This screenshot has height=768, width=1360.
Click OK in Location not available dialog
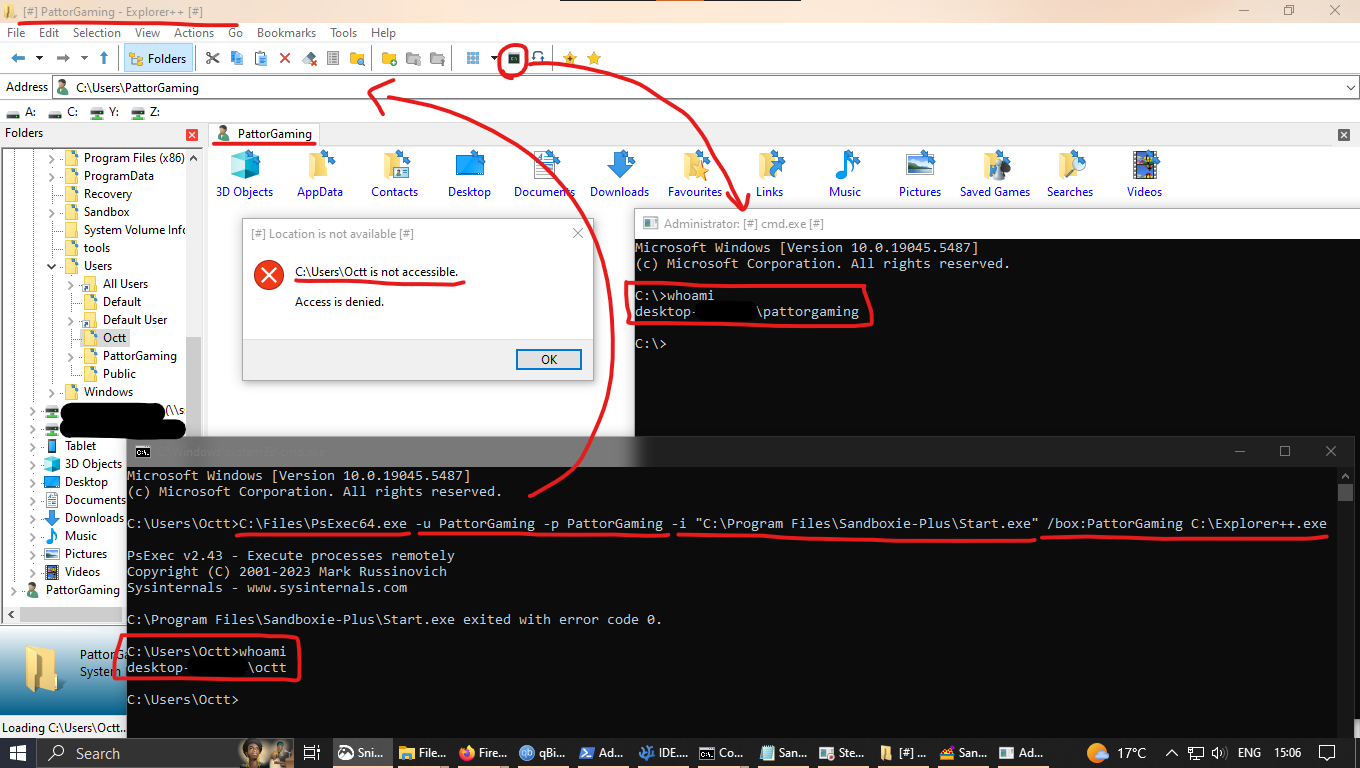pos(549,360)
